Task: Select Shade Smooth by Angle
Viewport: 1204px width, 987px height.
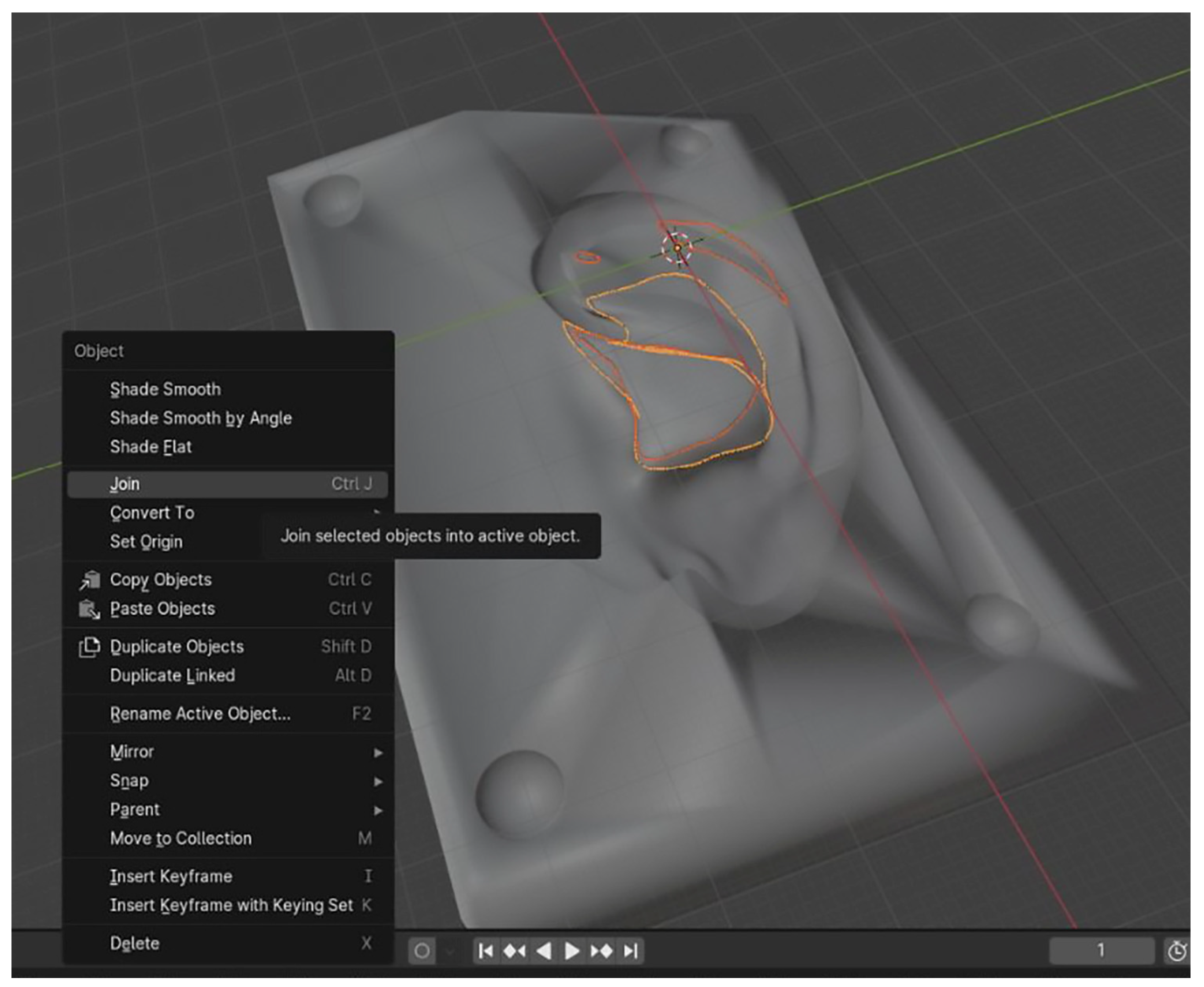Action: pos(201,418)
